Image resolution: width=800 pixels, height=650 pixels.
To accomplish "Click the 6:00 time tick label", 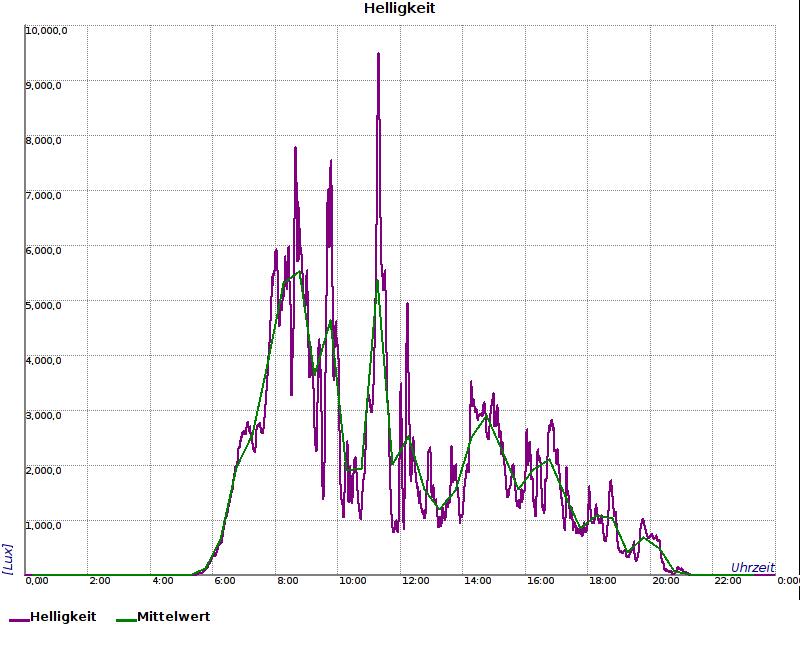I will coord(224,581).
